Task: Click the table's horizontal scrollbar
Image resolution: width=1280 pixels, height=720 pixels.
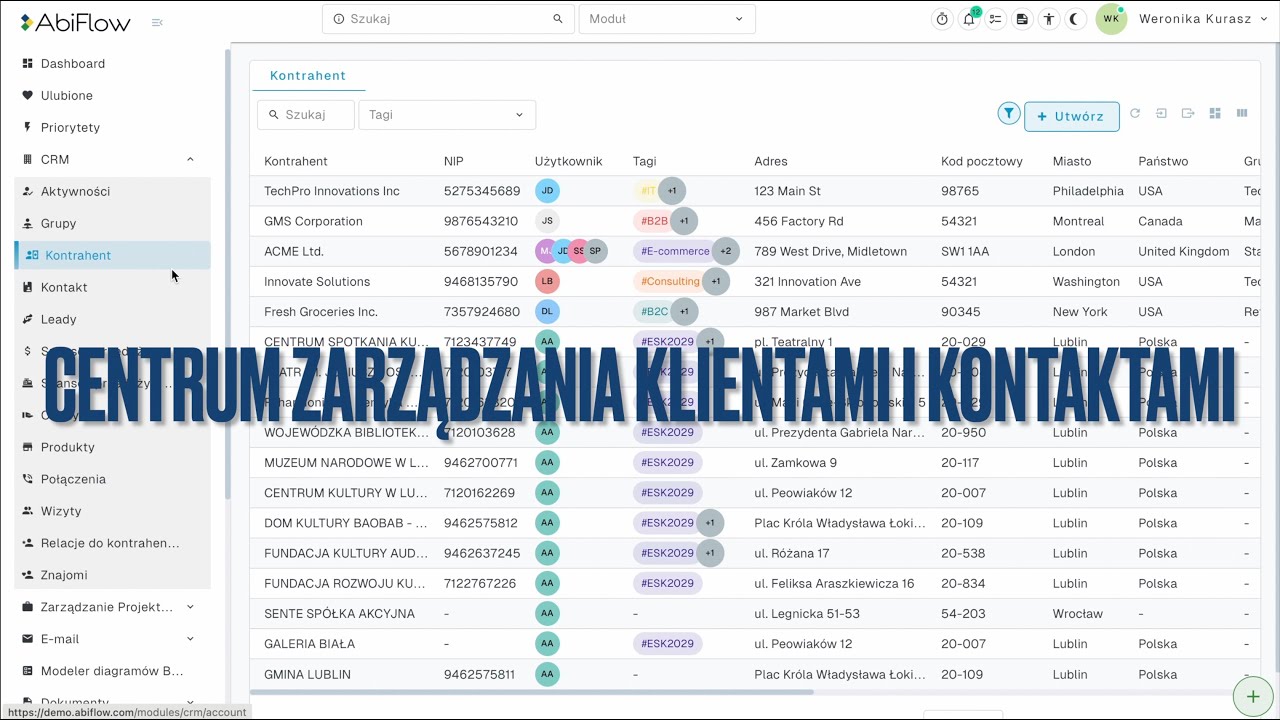Action: coord(532,691)
